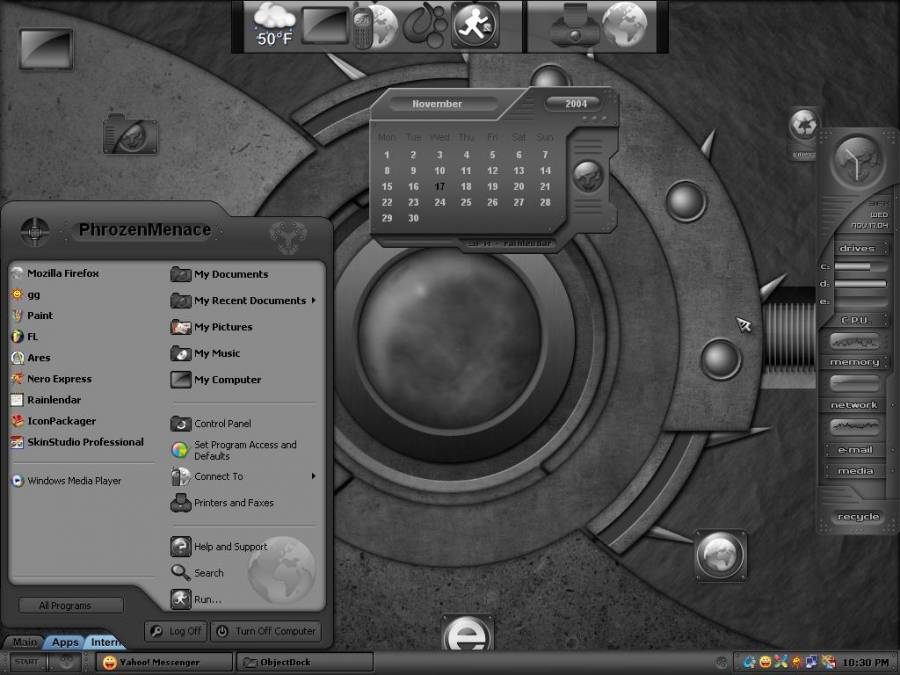Screen dimensions: 900x675
Task: Open the e-mail button in the sidebar
Action: (855, 450)
